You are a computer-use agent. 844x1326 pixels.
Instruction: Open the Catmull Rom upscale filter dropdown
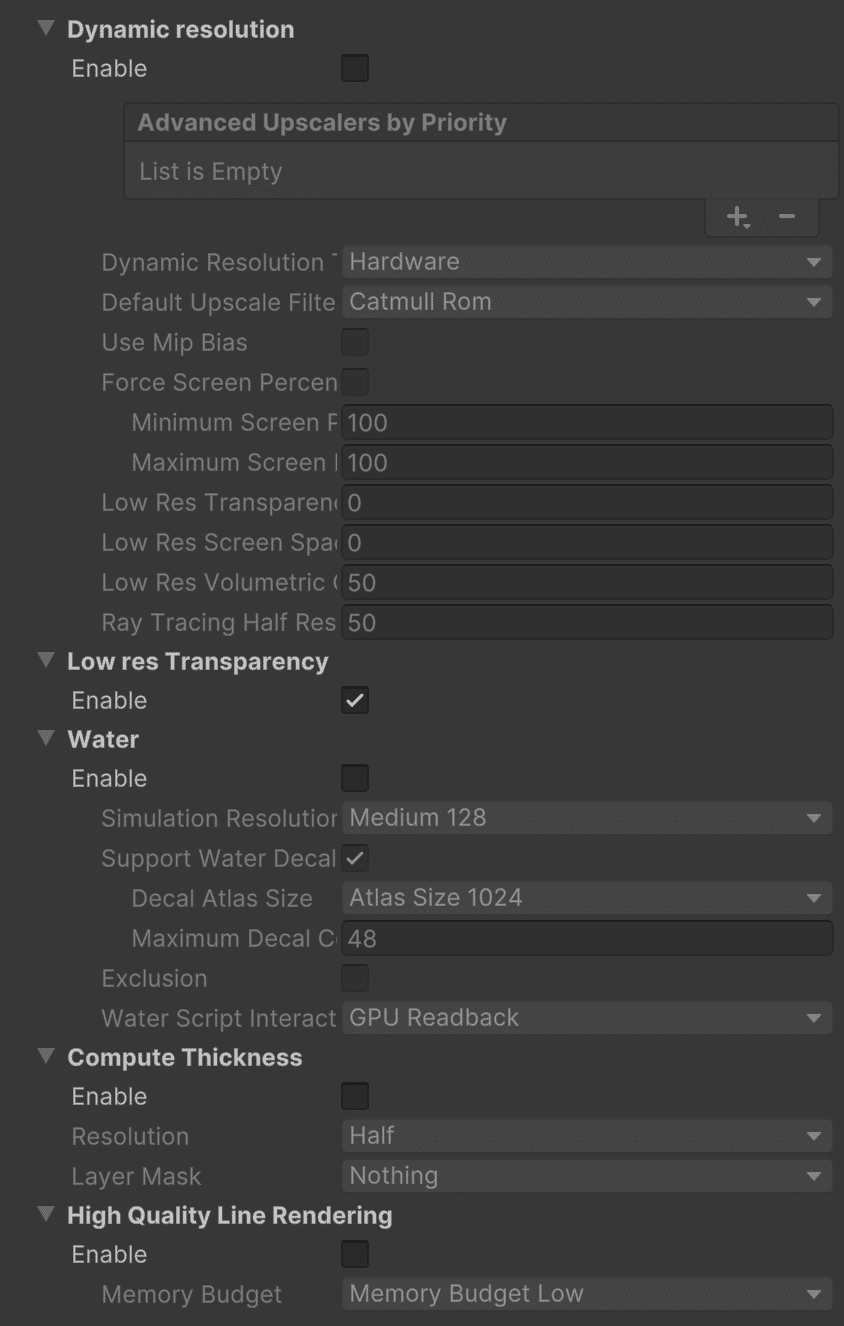tap(587, 302)
